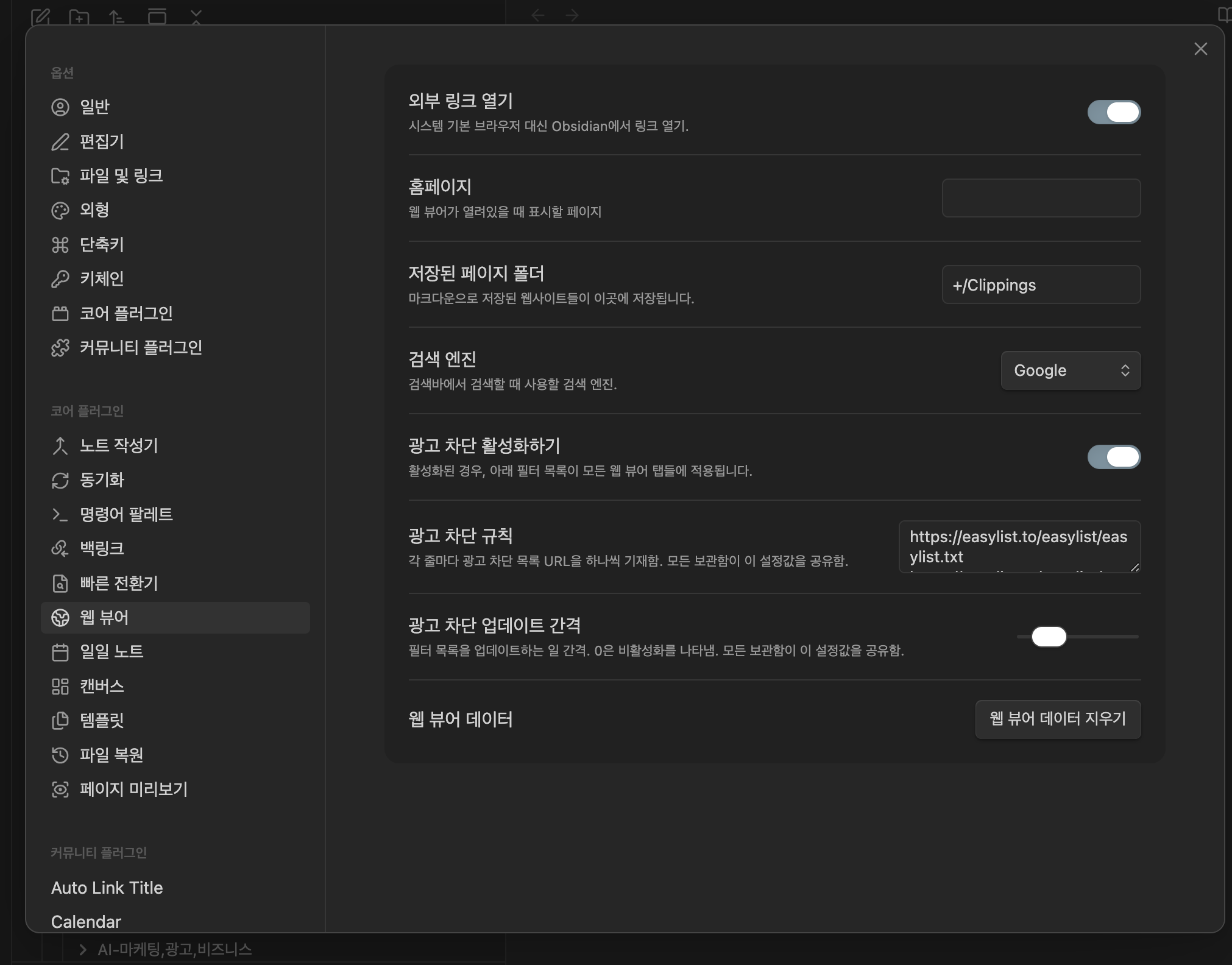Open the 편집기 settings tab
Screen dimensions: 1232x965
pos(102,142)
